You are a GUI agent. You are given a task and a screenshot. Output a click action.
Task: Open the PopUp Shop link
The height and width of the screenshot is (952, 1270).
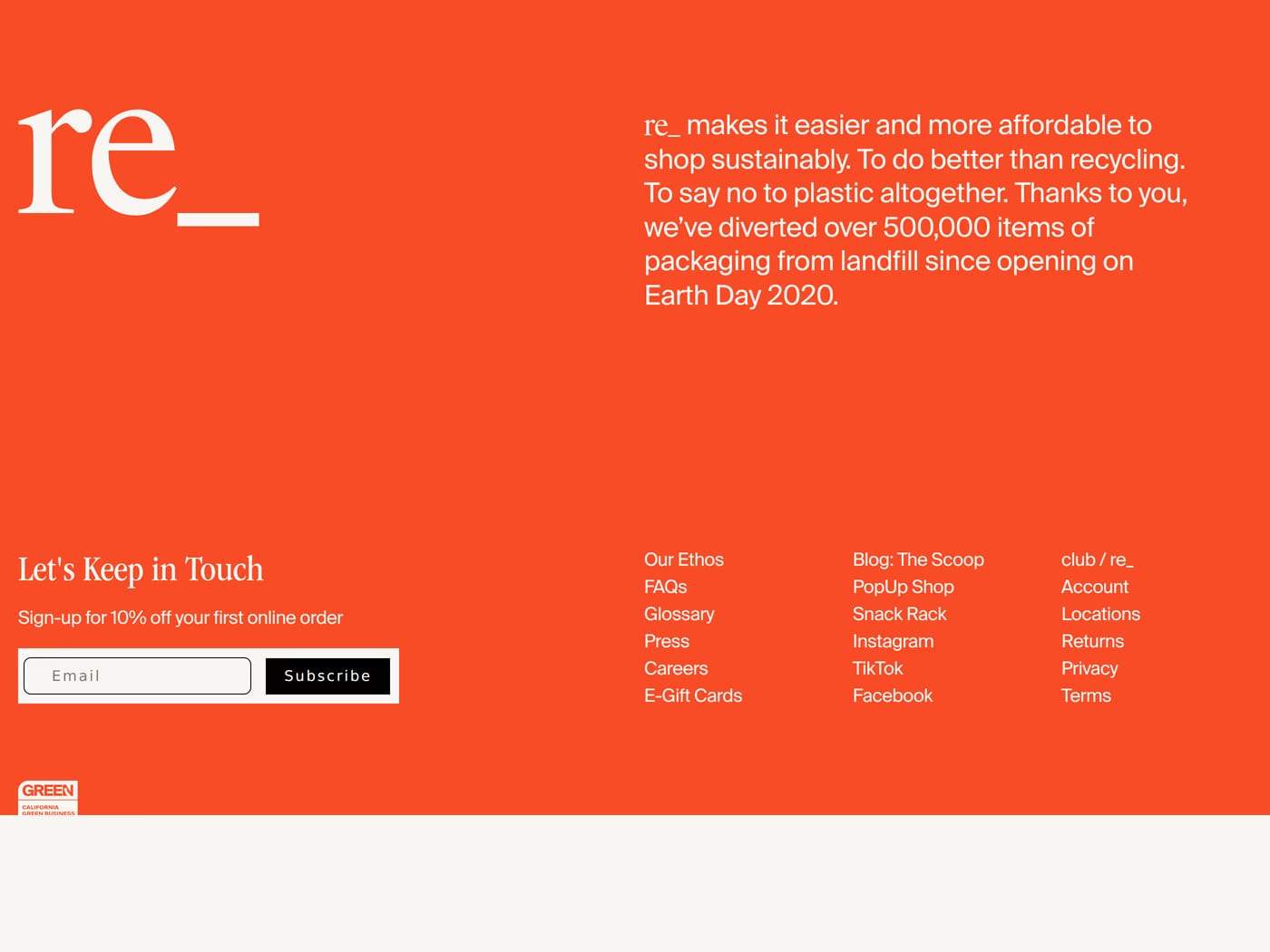(x=903, y=587)
